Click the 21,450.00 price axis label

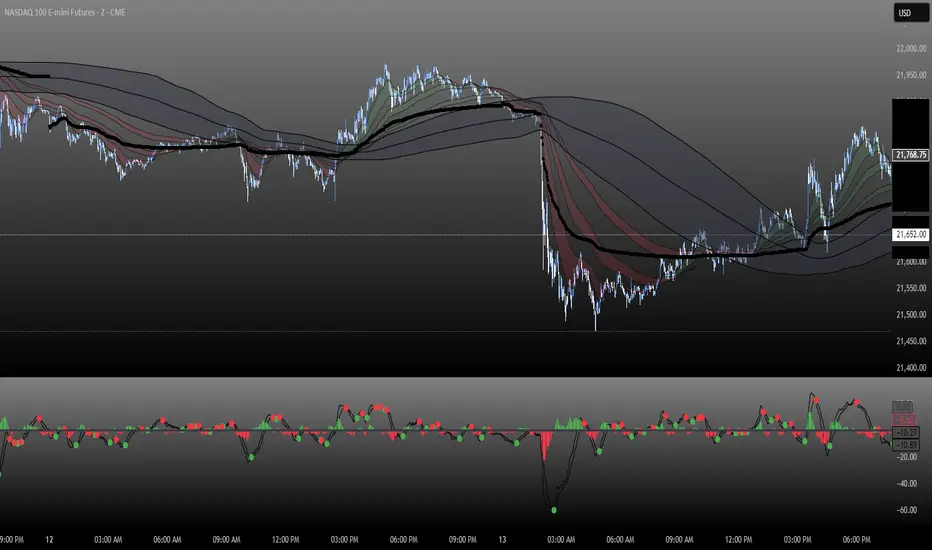(911, 341)
